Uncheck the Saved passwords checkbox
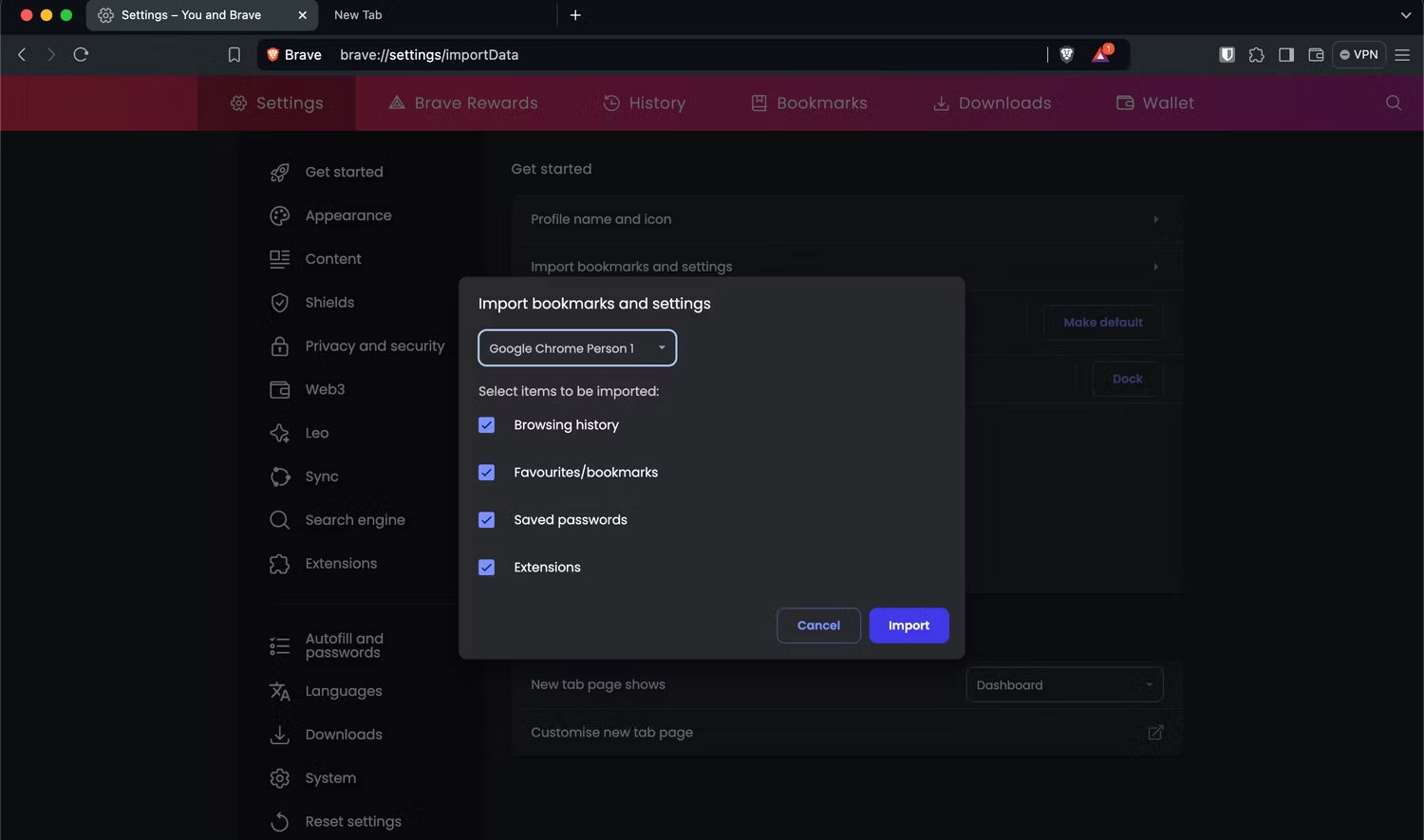Viewport: 1424px width, 840px height. (487, 520)
